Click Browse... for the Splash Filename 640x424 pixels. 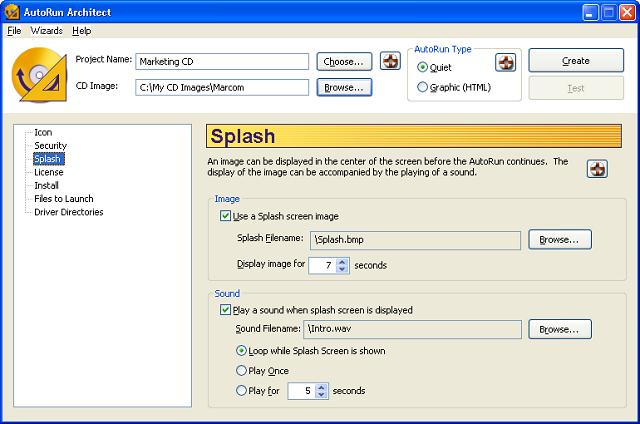pos(560,240)
